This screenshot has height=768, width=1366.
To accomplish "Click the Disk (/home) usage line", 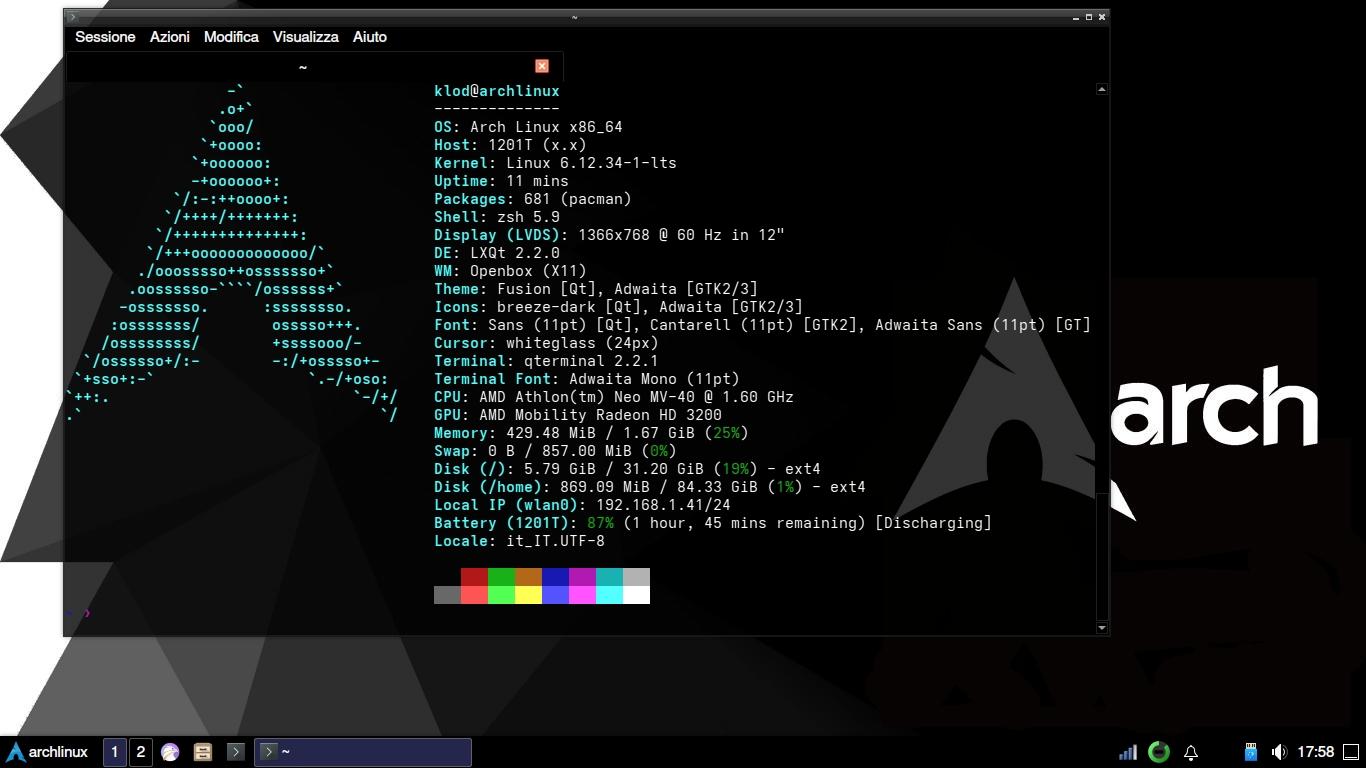I will click(650, 487).
